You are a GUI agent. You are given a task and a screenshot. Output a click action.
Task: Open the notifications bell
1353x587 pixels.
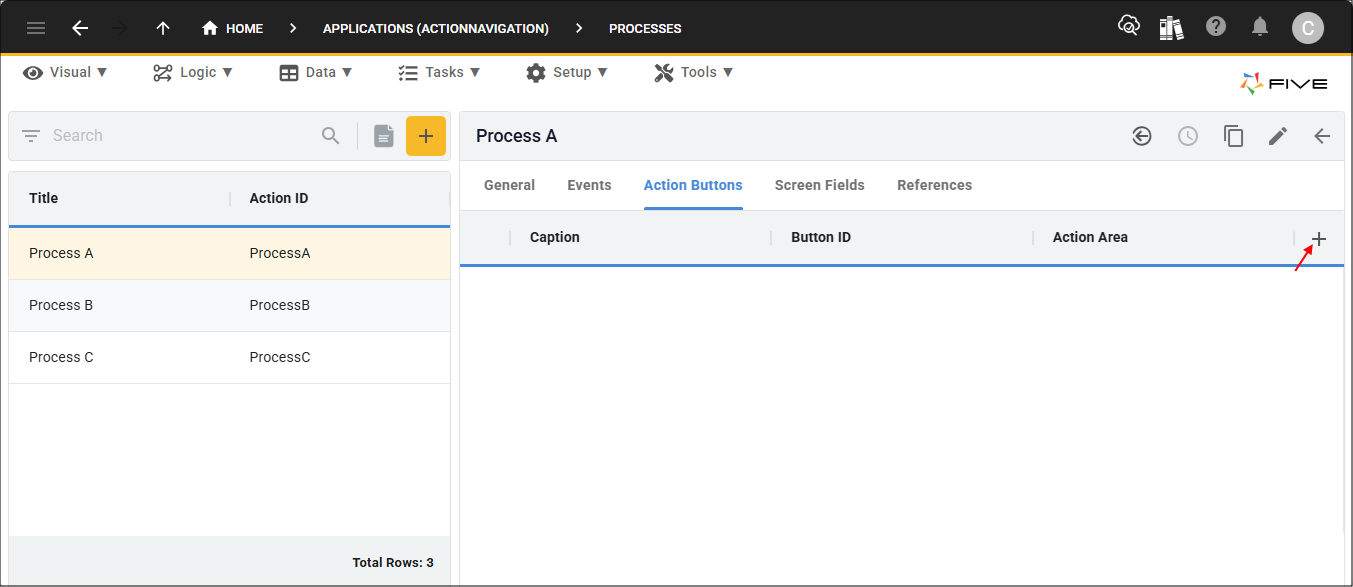(1260, 27)
